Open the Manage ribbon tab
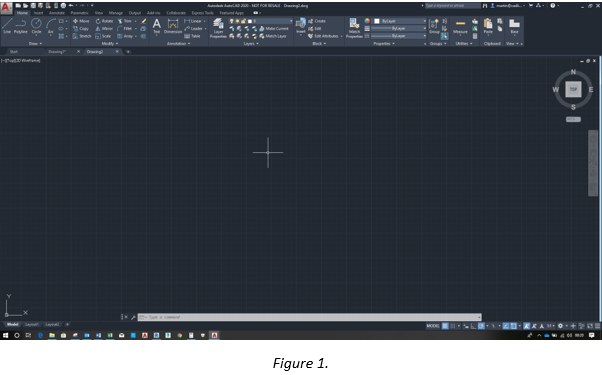The image size is (602, 375). coord(115,13)
